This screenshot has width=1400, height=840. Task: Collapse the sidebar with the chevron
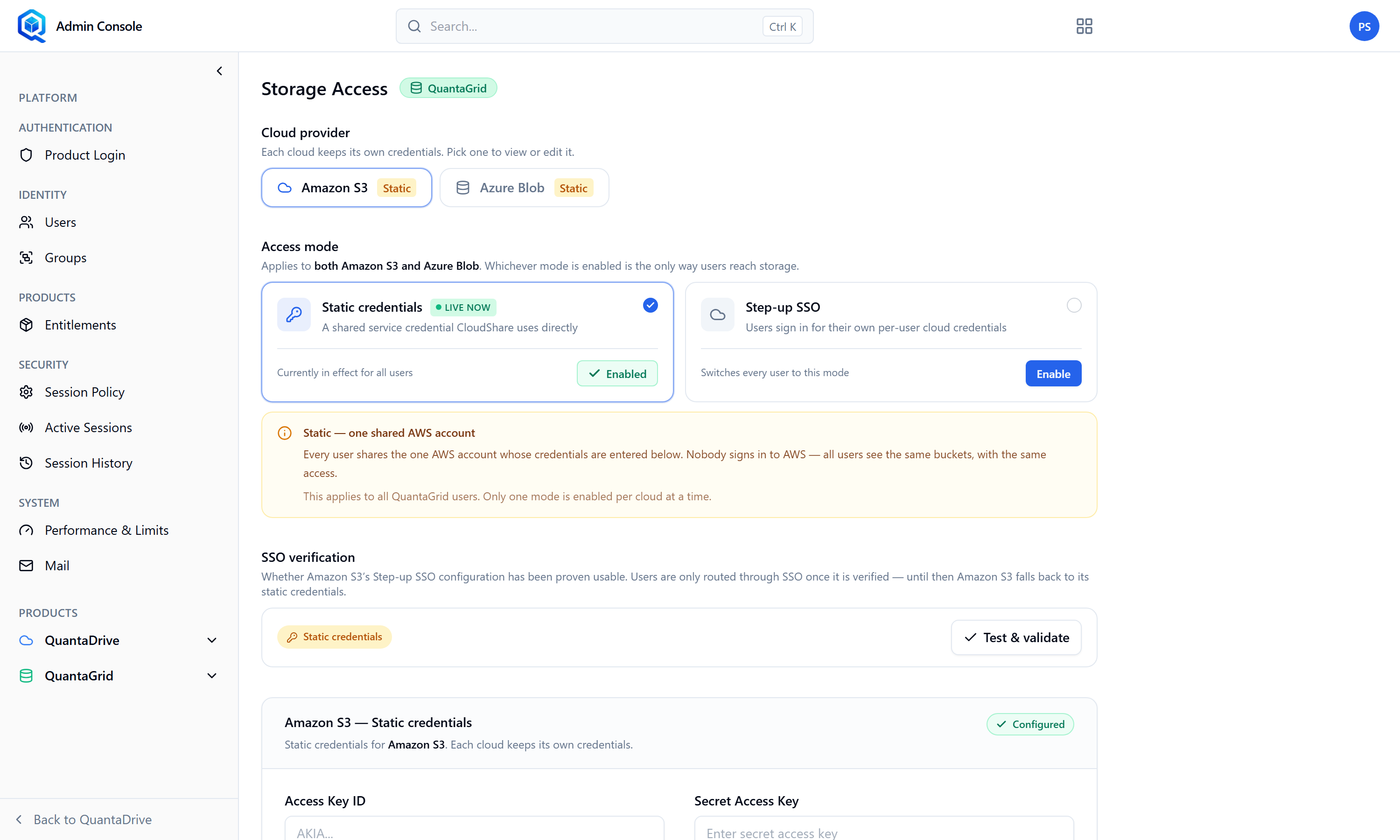coord(219,71)
